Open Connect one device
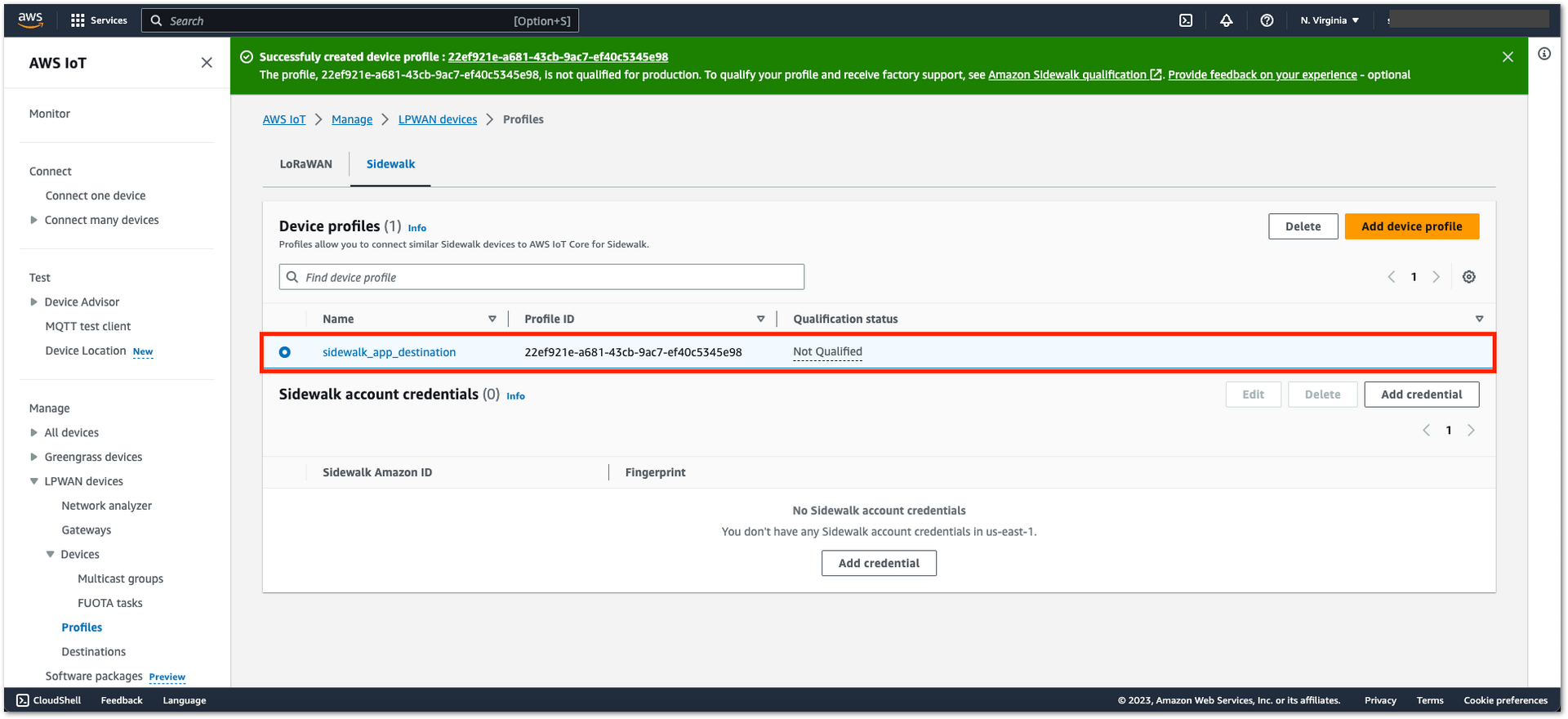The width and height of the screenshot is (1568, 719). click(x=96, y=195)
